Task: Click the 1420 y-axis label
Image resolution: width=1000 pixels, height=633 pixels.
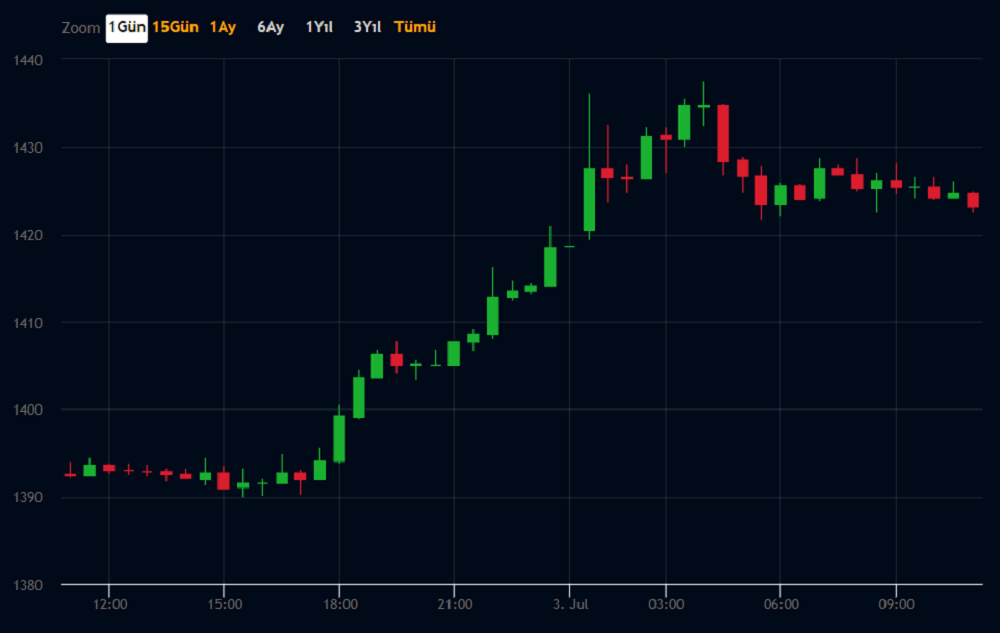Action: pos(28,235)
